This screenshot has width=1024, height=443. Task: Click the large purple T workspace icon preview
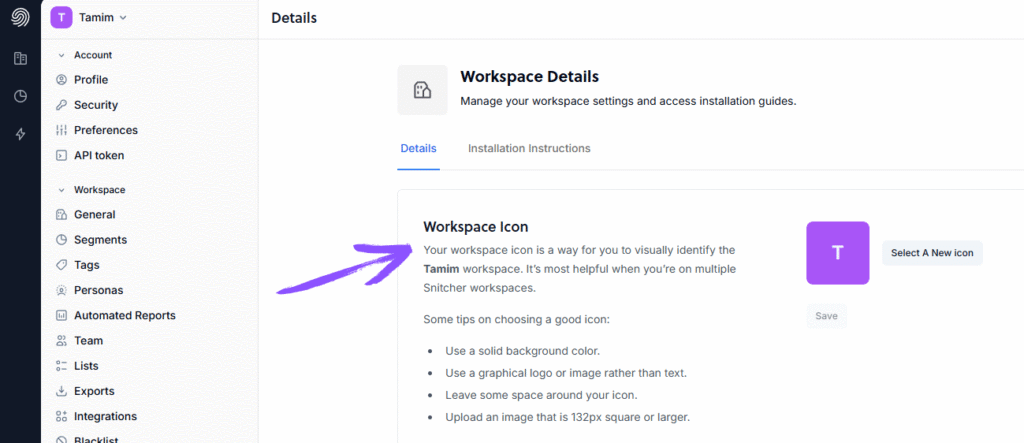(x=838, y=253)
